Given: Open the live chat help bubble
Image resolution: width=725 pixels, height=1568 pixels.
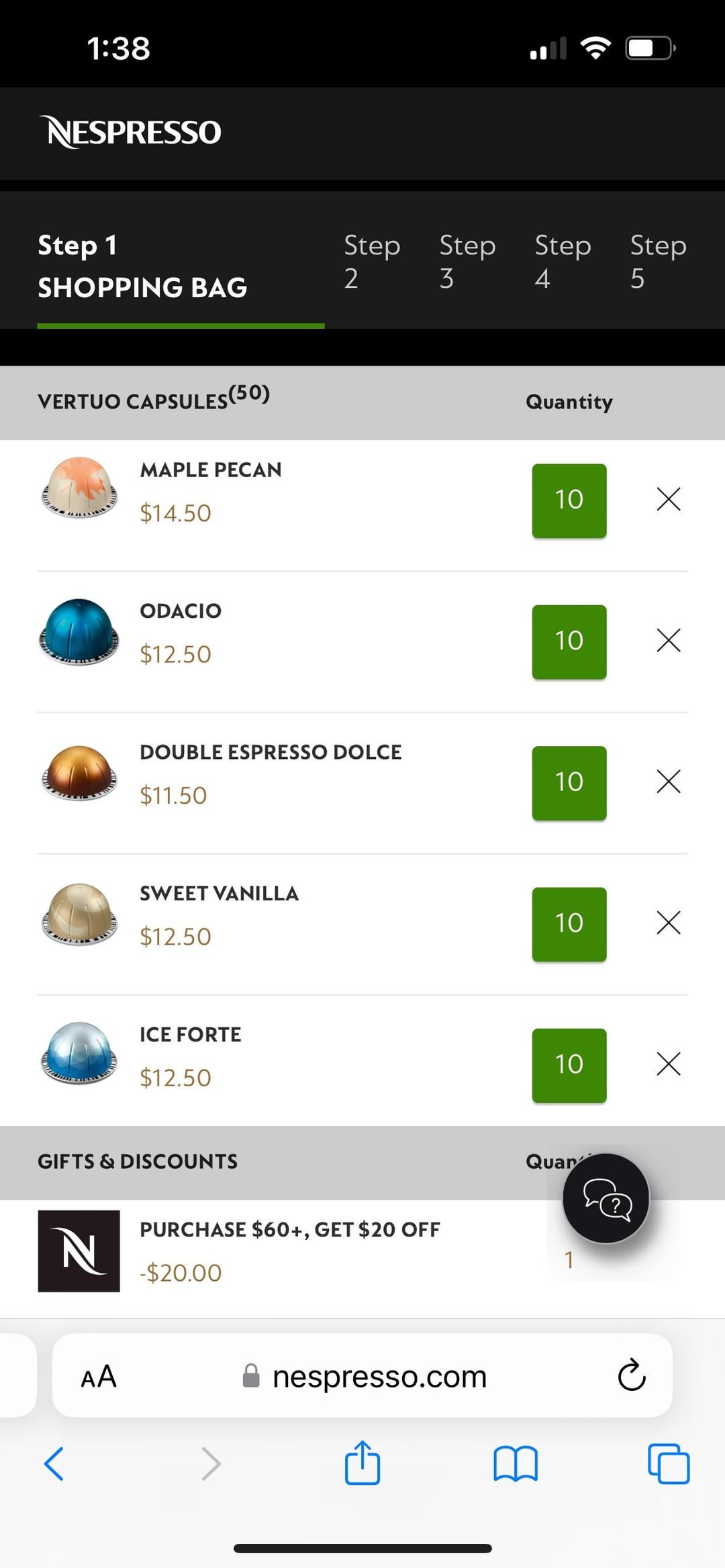Looking at the screenshot, I should 606,1198.
